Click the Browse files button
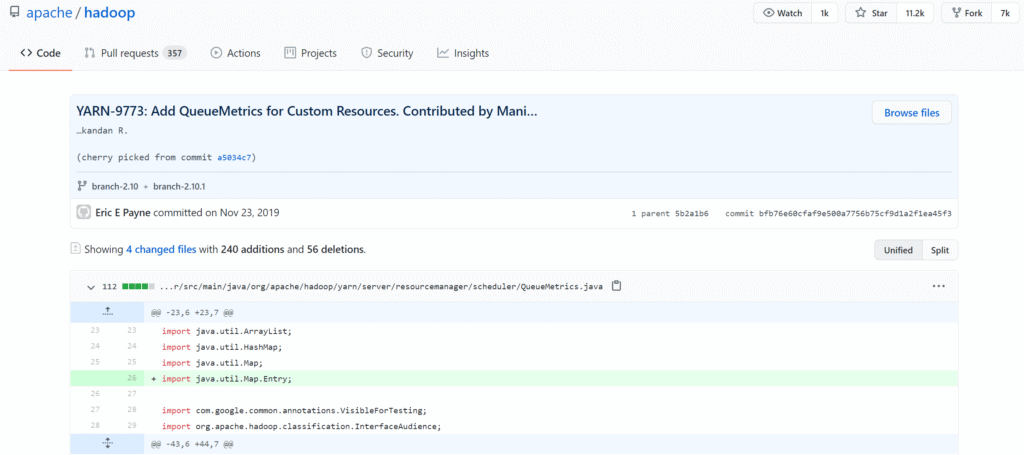This screenshot has height=455, width=1024. [912, 113]
